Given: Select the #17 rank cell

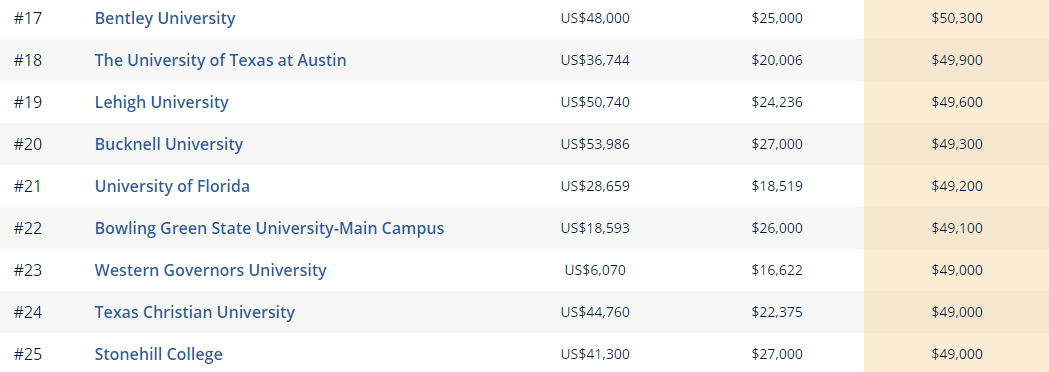Looking at the screenshot, I should point(27,18).
